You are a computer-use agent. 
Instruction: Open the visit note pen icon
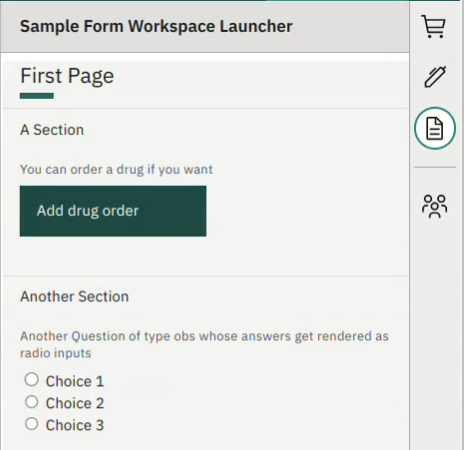(x=435, y=77)
